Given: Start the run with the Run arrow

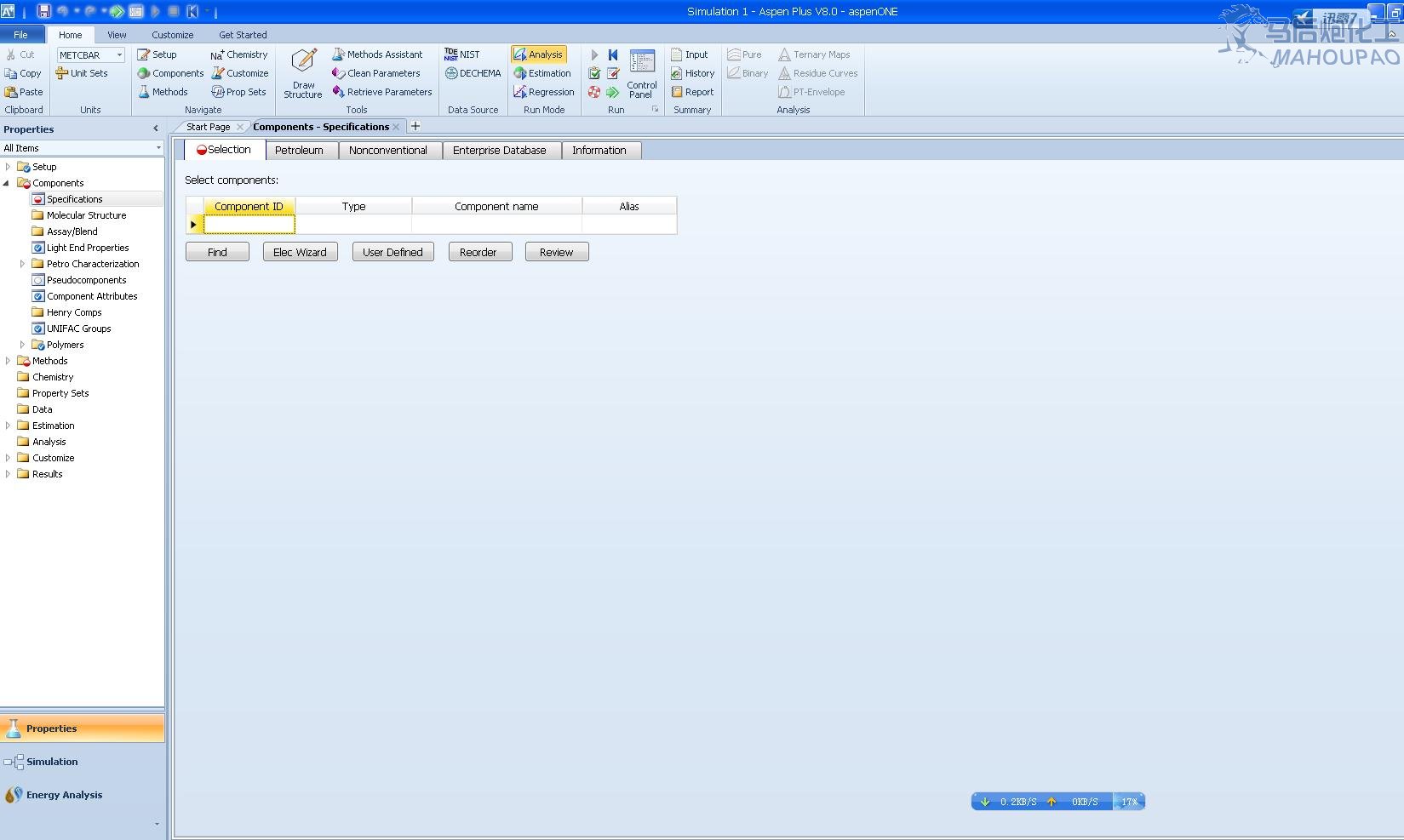Looking at the screenshot, I should (594, 54).
